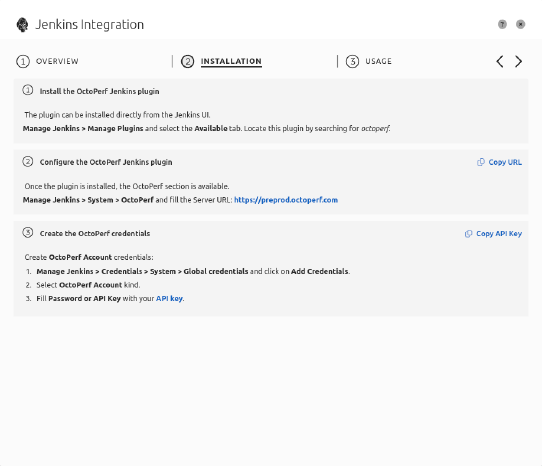Screen dimensions: 542x466
Task: Go to next step with right chevron
Action: (x=518, y=62)
